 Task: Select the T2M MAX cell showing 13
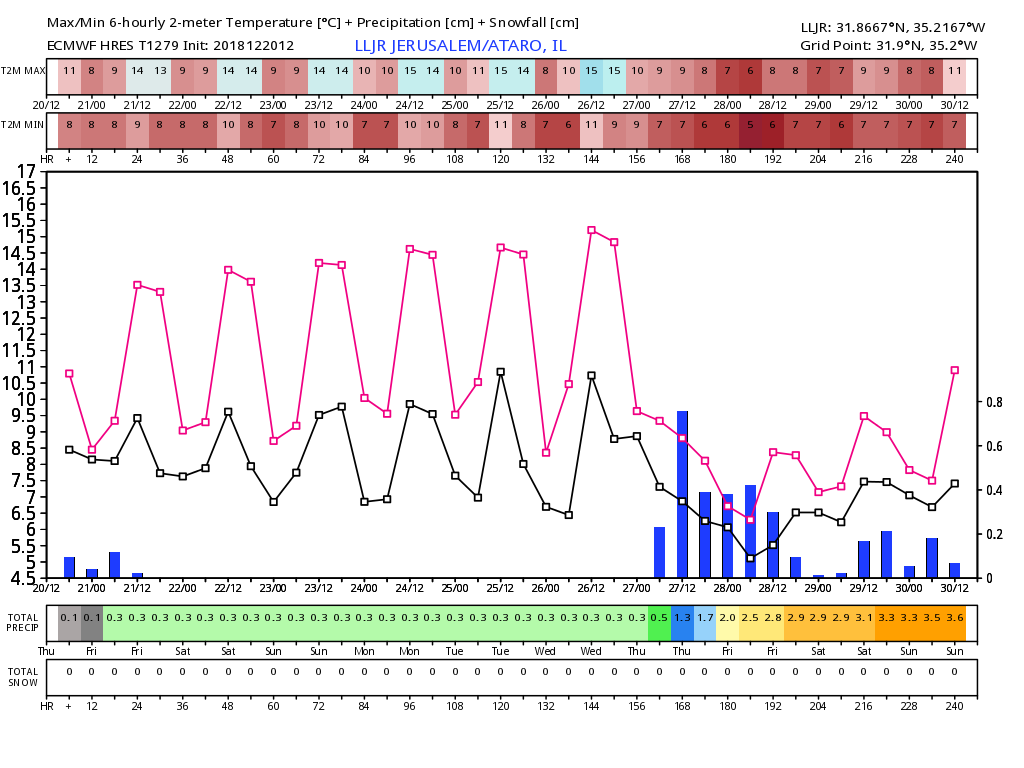[x=160, y=71]
